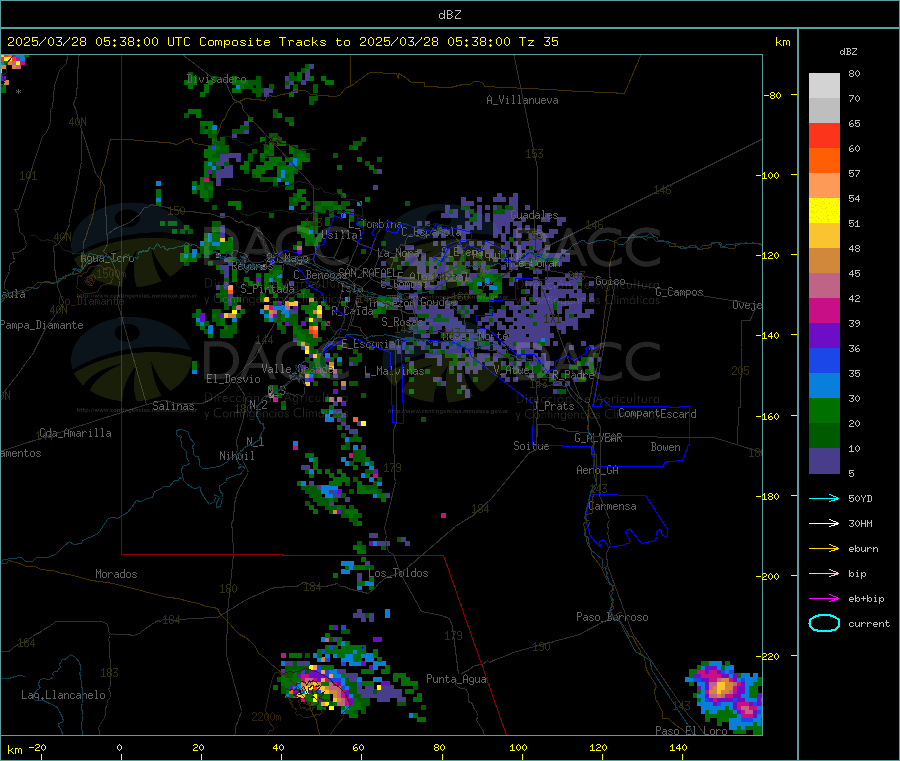Image resolution: width=900 pixels, height=761 pixels.
Task: Click the bip pink arrow legend icon
Action: point(824,573)
